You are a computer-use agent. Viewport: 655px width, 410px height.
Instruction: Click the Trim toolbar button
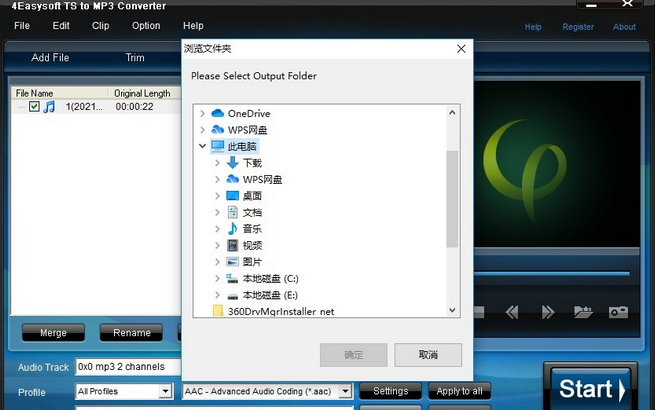(135, 58)
